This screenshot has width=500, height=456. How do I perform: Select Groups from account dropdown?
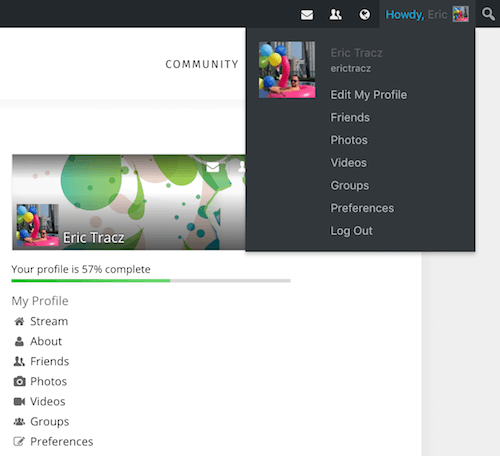click(x=350, y=186)
